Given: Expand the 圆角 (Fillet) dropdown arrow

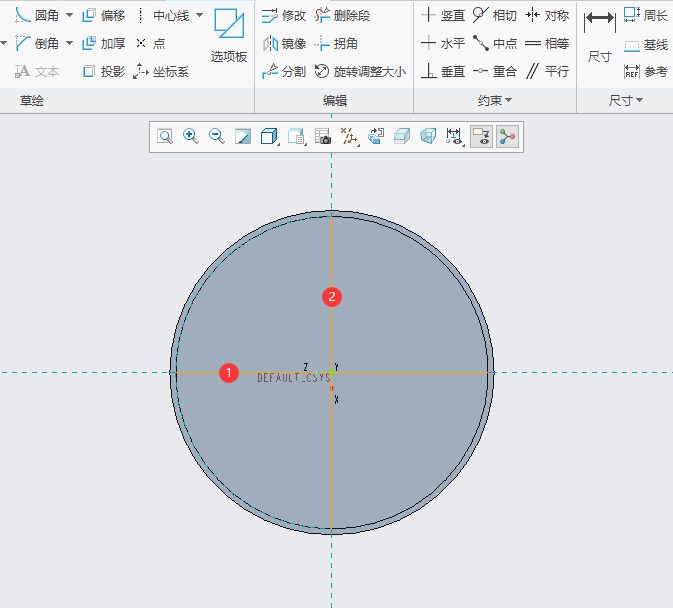Looking at the screenshot, I should click(69, 16).
